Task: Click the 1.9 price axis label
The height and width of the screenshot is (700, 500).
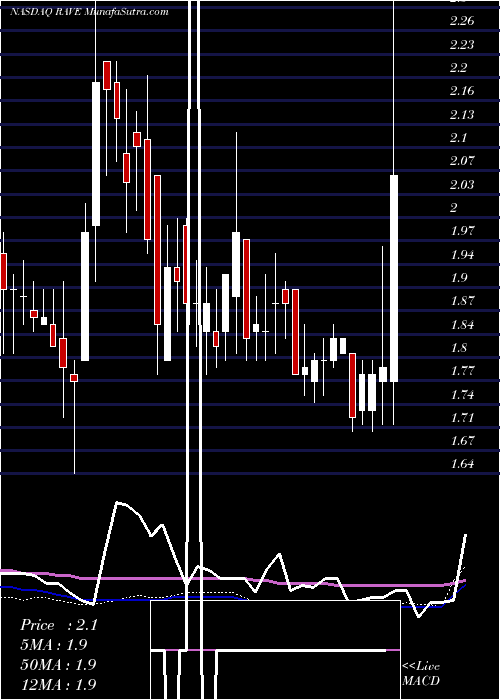Action: (x=458, y=278)
